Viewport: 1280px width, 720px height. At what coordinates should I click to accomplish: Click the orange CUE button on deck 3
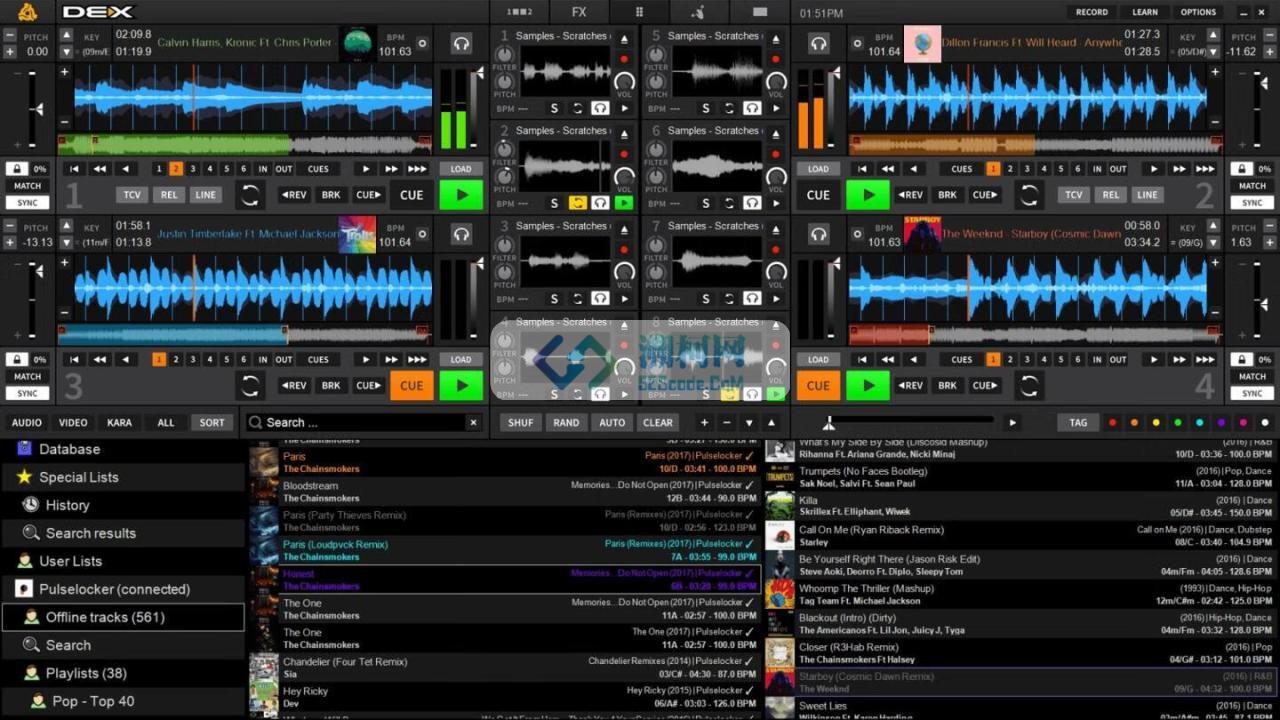(412, 385)
